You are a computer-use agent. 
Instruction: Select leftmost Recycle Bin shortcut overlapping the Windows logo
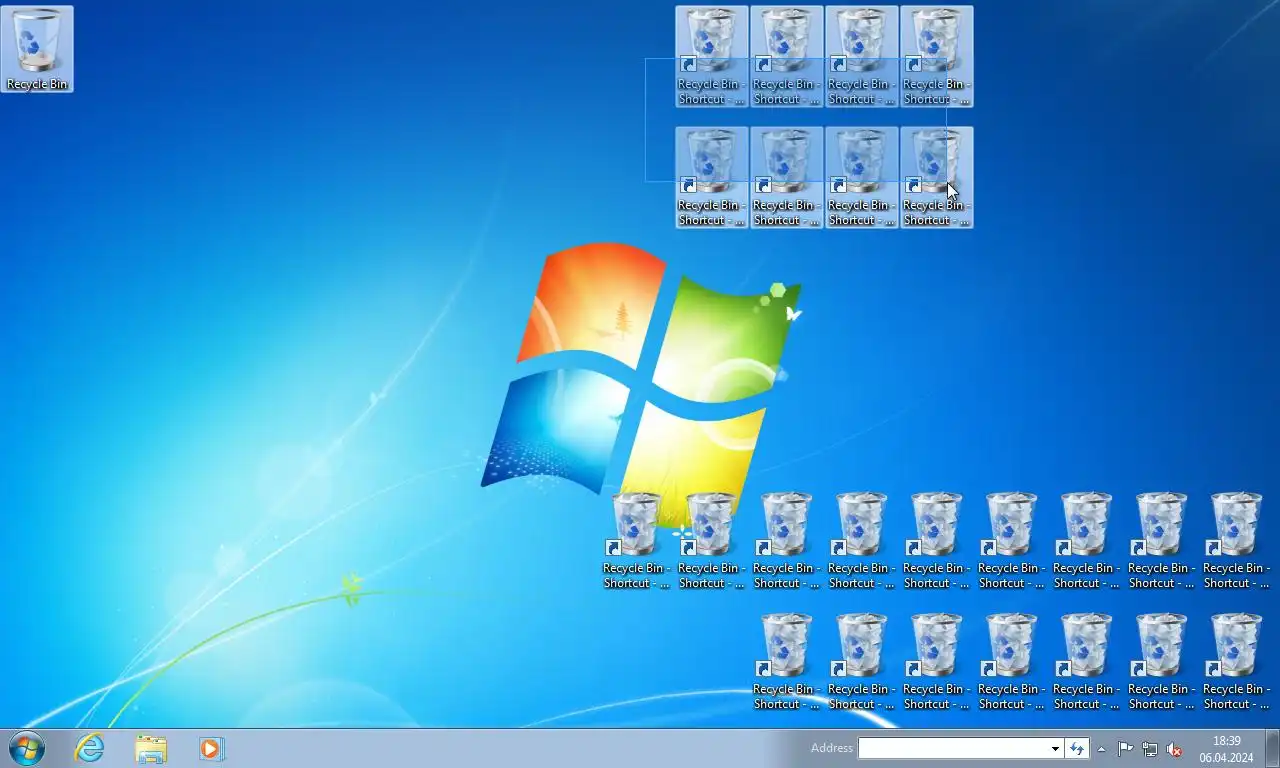637,540
